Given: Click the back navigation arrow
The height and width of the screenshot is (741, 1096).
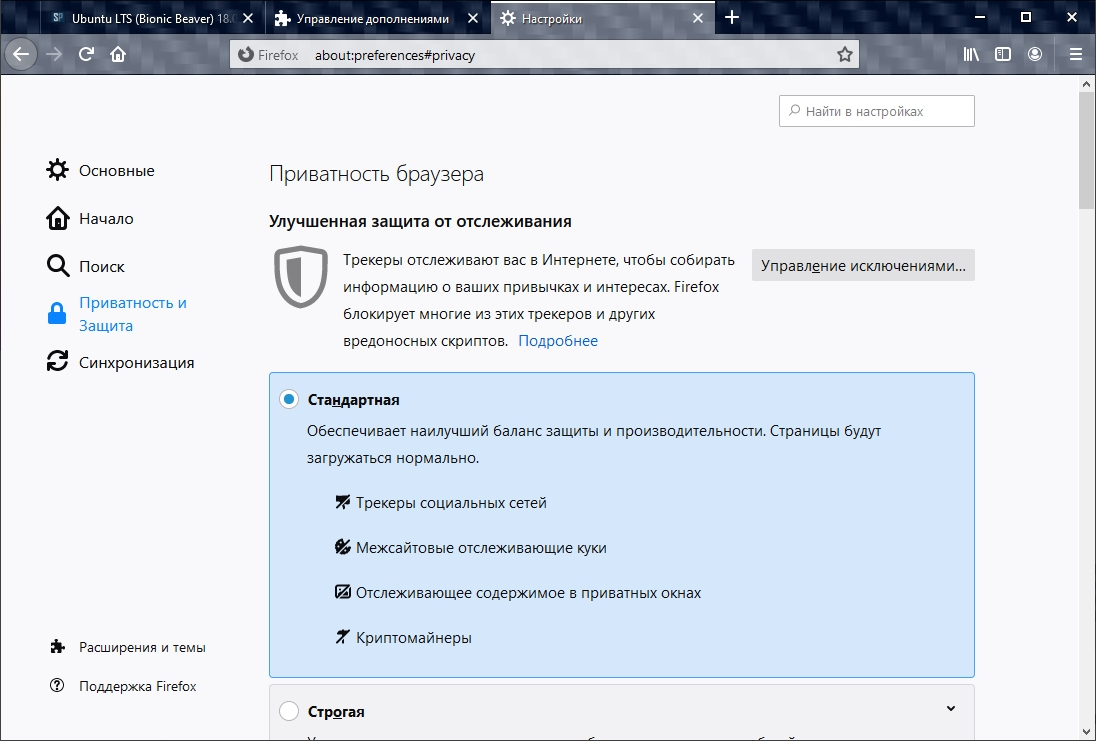Looking at the screenshot, I should [21, 55].
